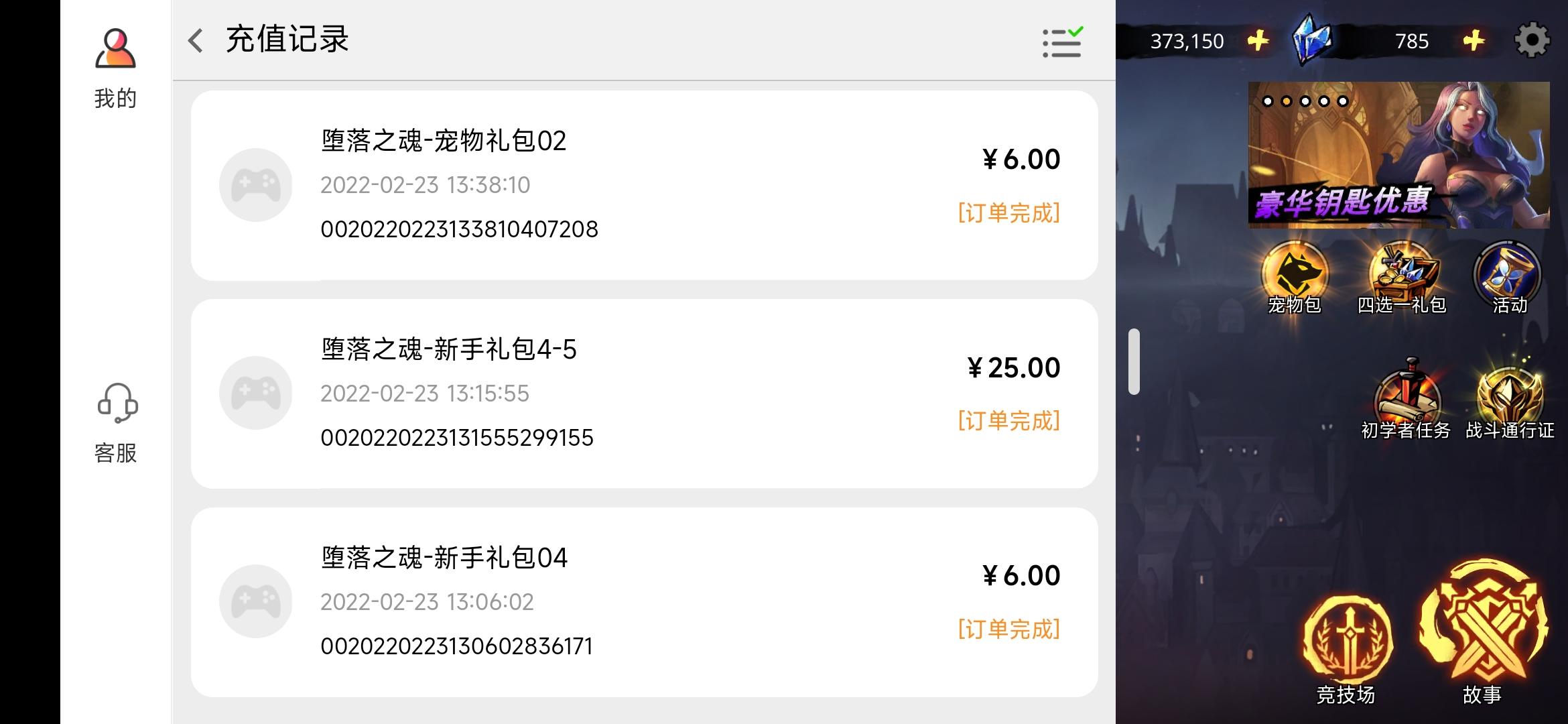Open 初学者任务 beginner tasks
This screenshot has height=724, width=1568.
tap(1406, 399)
